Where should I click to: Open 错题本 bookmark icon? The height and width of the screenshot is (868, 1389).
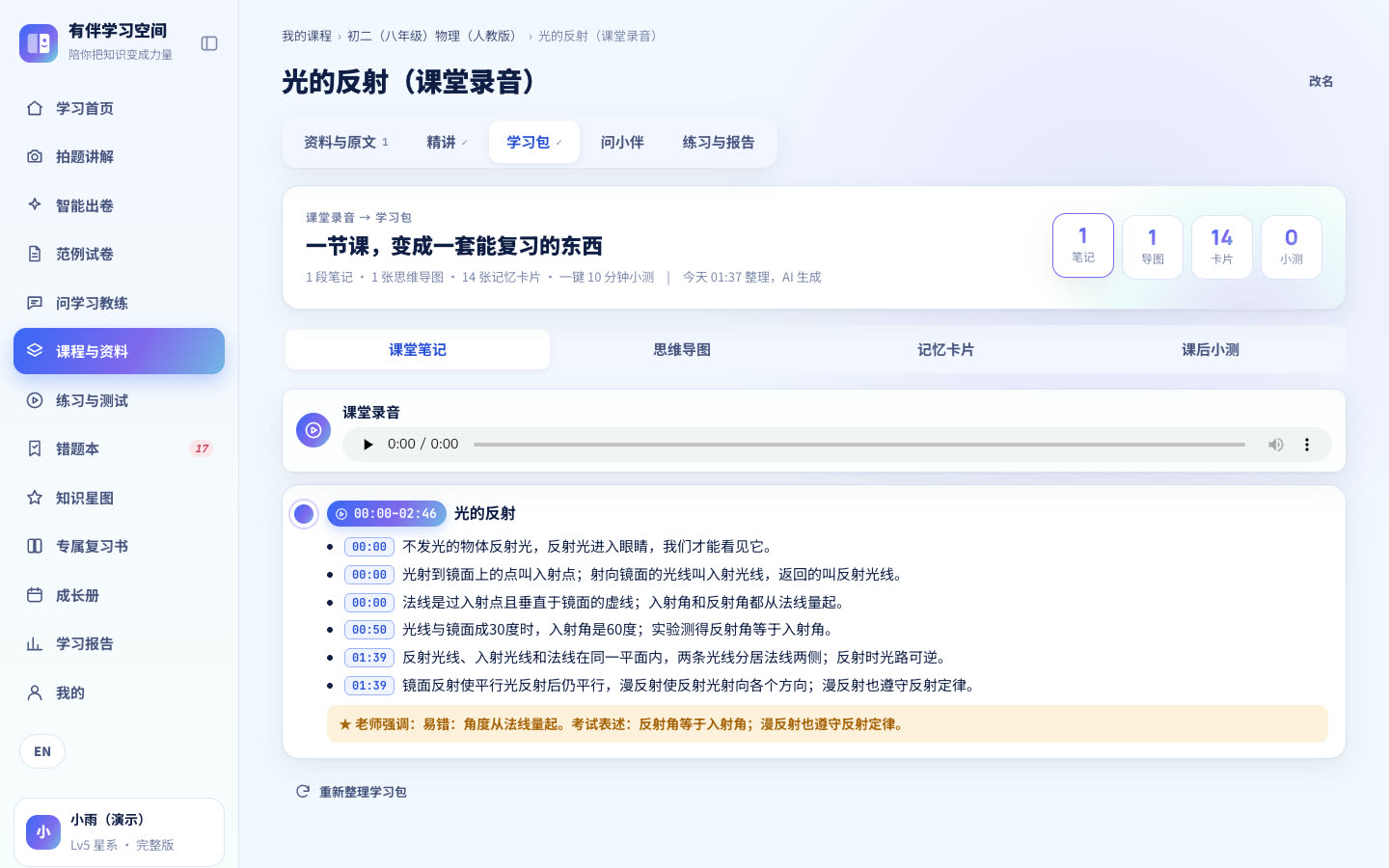click(x=35, y=448)
